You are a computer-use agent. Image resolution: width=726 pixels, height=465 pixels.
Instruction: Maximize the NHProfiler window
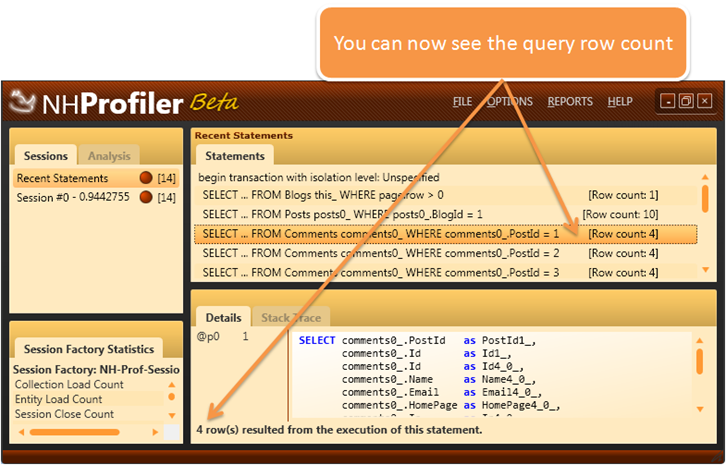point(686,101)
